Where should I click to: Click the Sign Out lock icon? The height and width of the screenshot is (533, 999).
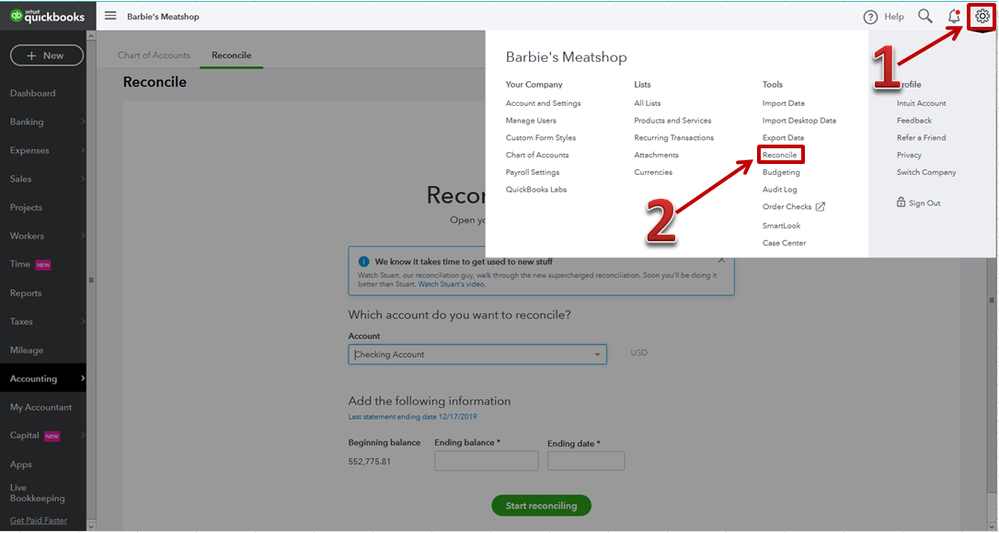[901, 202]
